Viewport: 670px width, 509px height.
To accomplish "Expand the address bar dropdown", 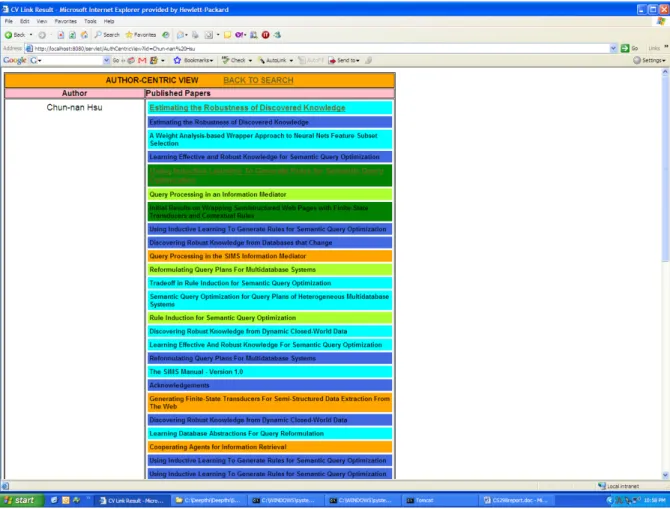I will [x=614, y=48].
